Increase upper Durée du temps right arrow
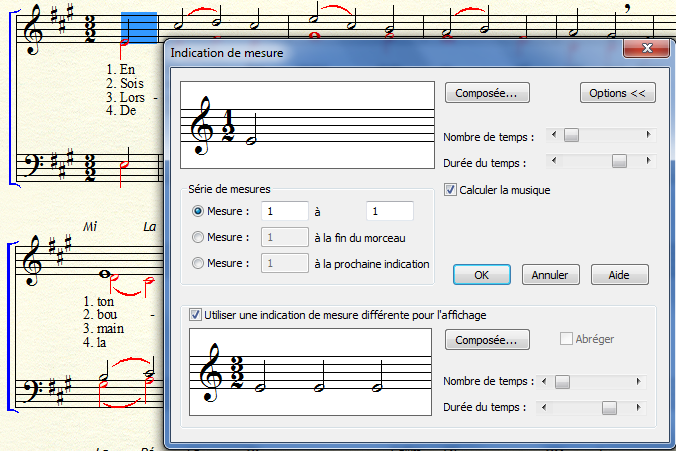The height and width of the screenshot is (451, 676). (650, 161)
